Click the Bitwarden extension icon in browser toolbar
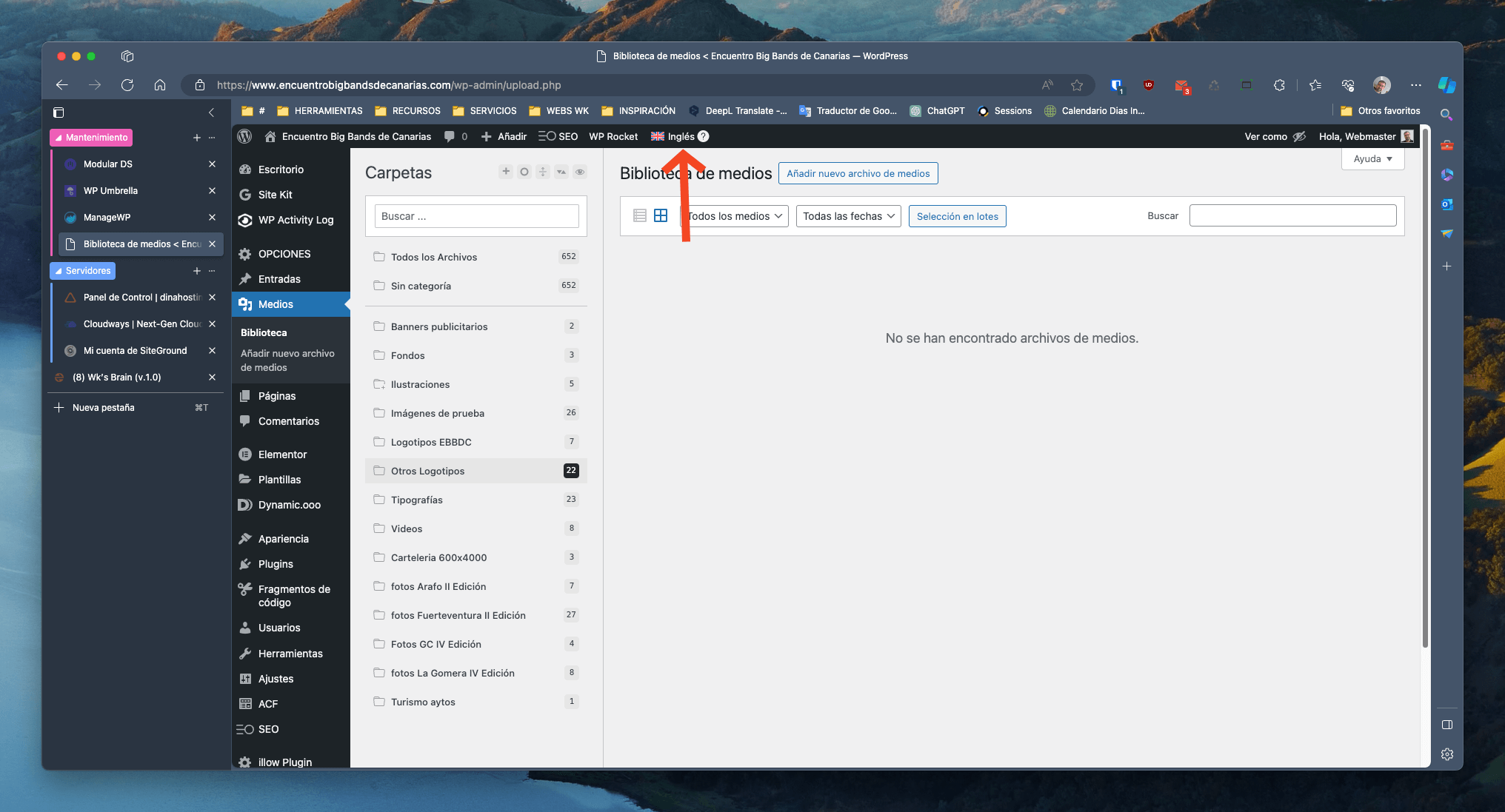Screen dimensions: 1505x812 pos(1116,85)
